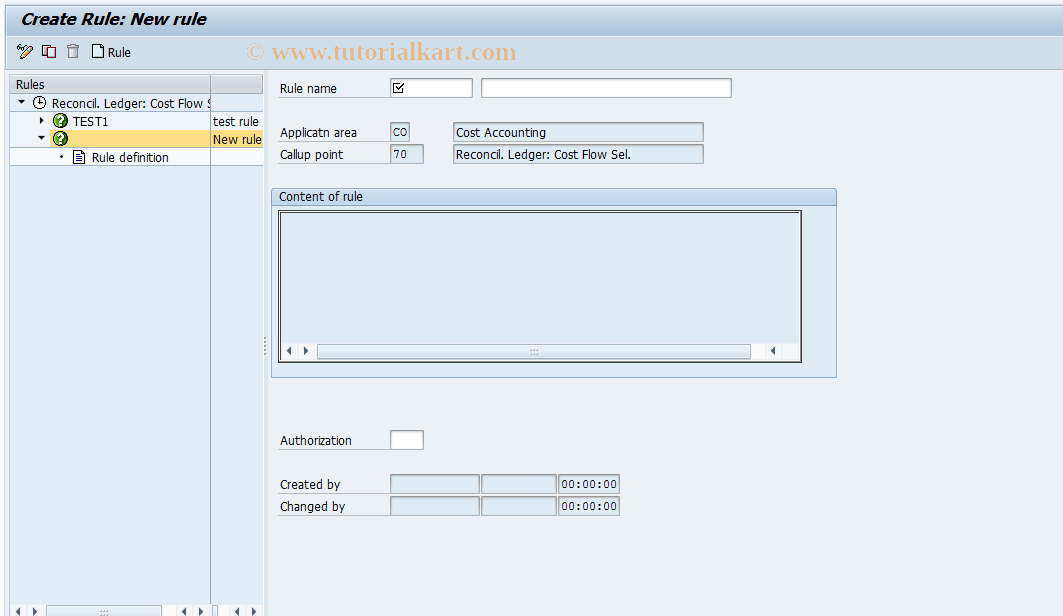
Task: Select the Change/Edit pencil icon
Action: [24, 51]
